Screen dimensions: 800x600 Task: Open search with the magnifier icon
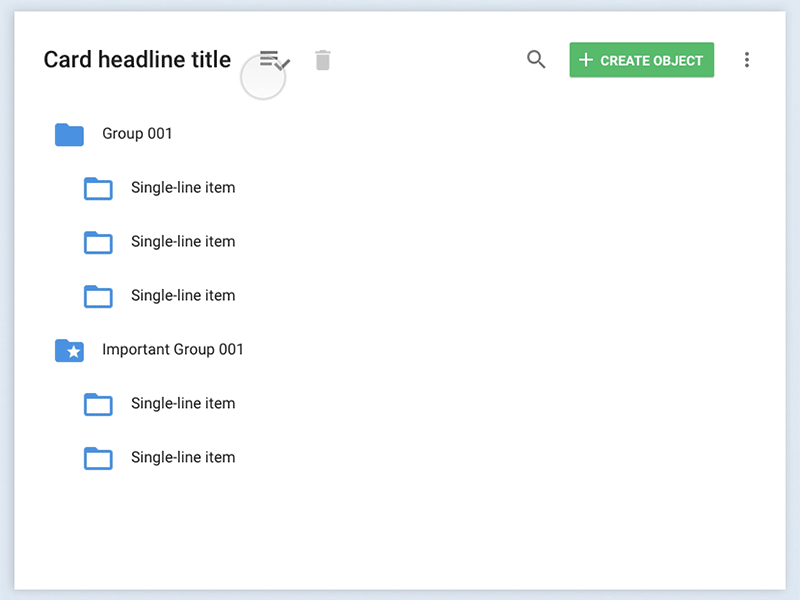(x=536, y=60)
